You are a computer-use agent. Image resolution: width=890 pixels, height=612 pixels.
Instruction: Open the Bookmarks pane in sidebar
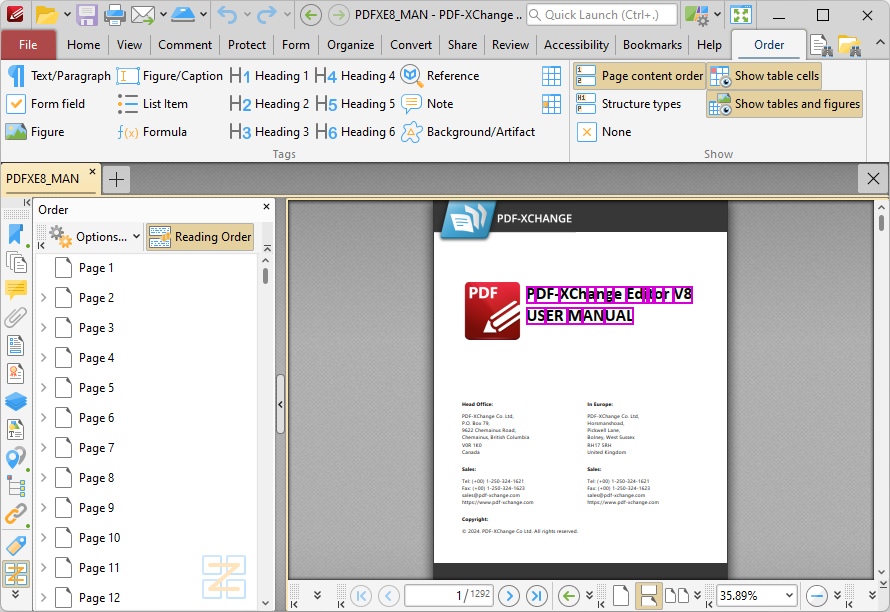click(x=16, y=234)
